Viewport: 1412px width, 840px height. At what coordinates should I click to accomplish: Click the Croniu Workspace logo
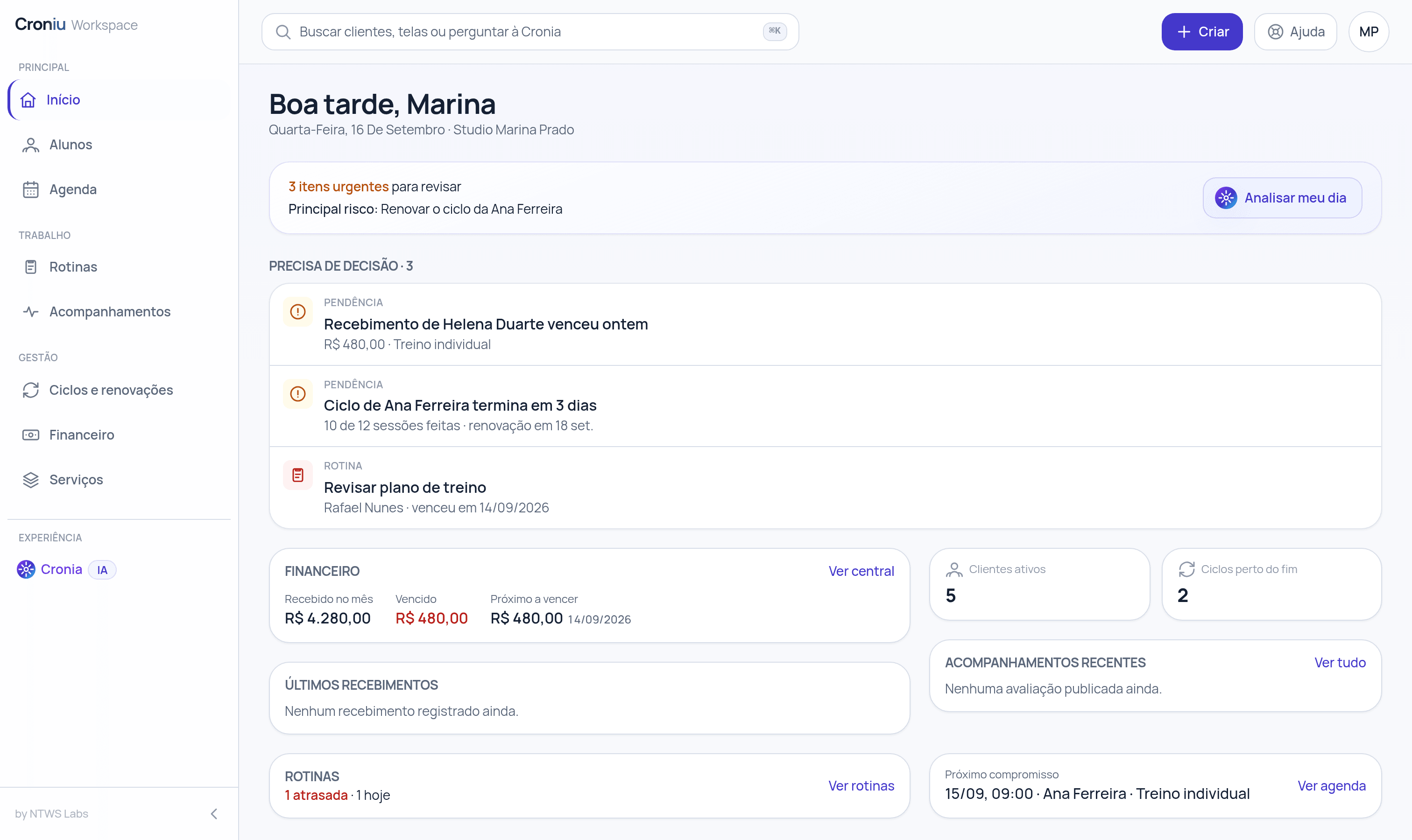[77, 24]
